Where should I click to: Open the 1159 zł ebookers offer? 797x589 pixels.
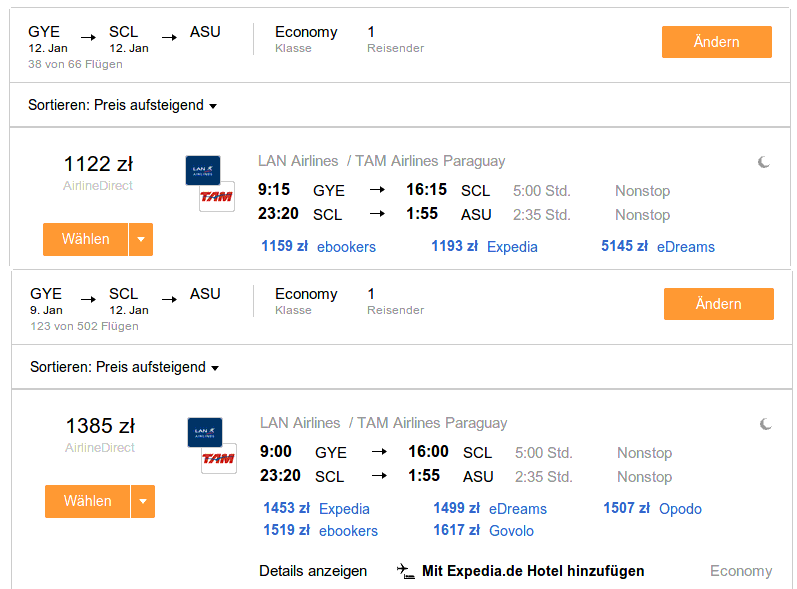tap(318, 246)
